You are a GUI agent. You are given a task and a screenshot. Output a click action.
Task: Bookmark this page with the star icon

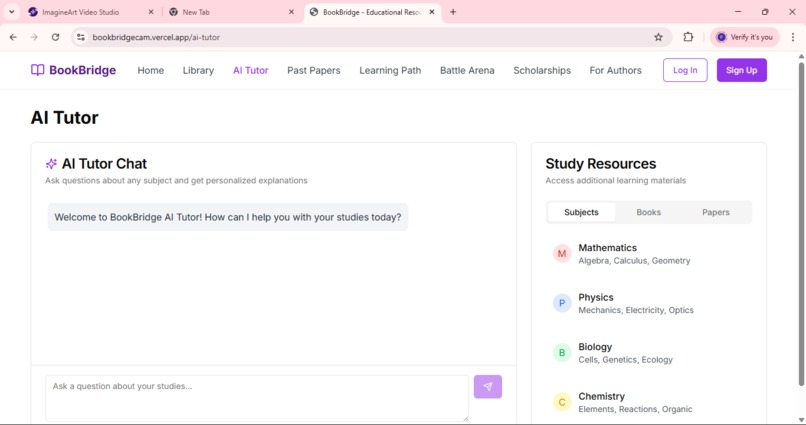[x=658, y=37]
